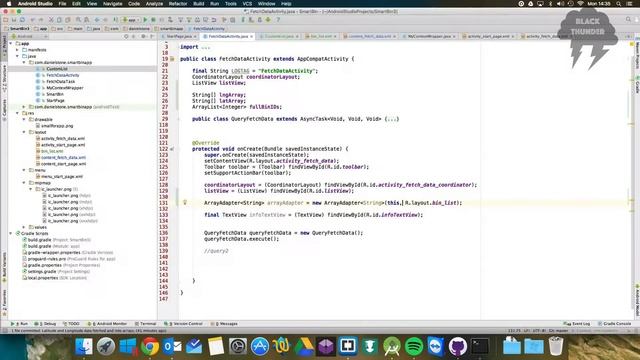The image size is (640, 360).
Task: Click the light bulb intention icon on line 131
Action: [184, 202]
